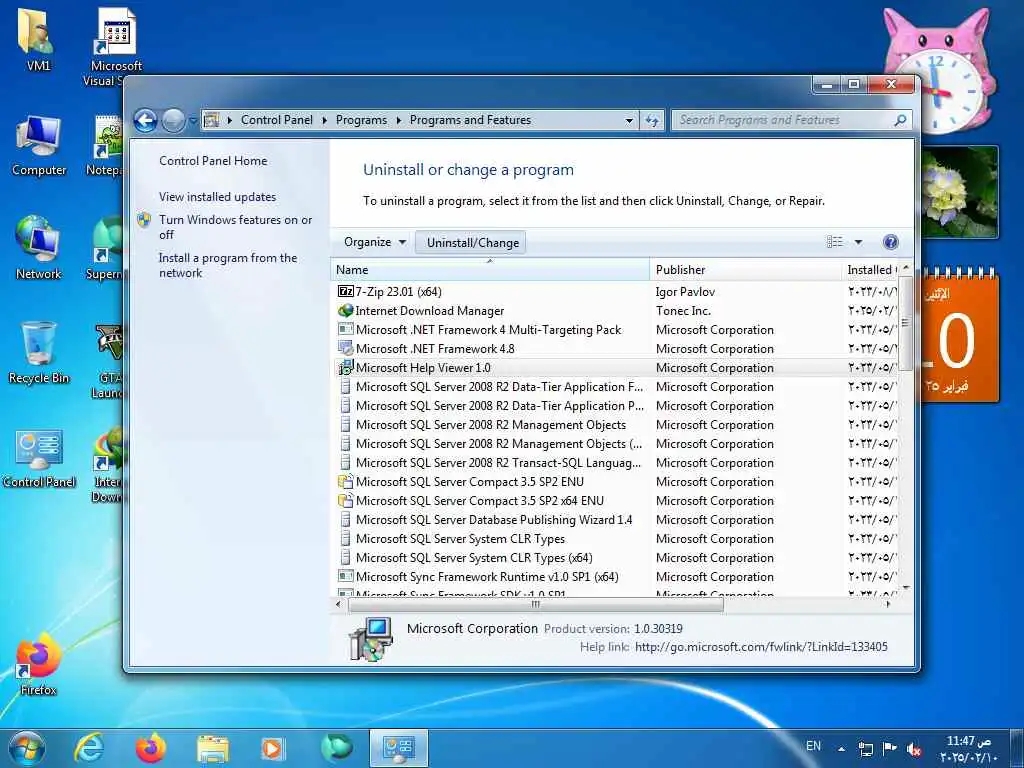Screen dimensions: 1024x768
Task: Click the Back navigation arrow
Action: (146, 120)
